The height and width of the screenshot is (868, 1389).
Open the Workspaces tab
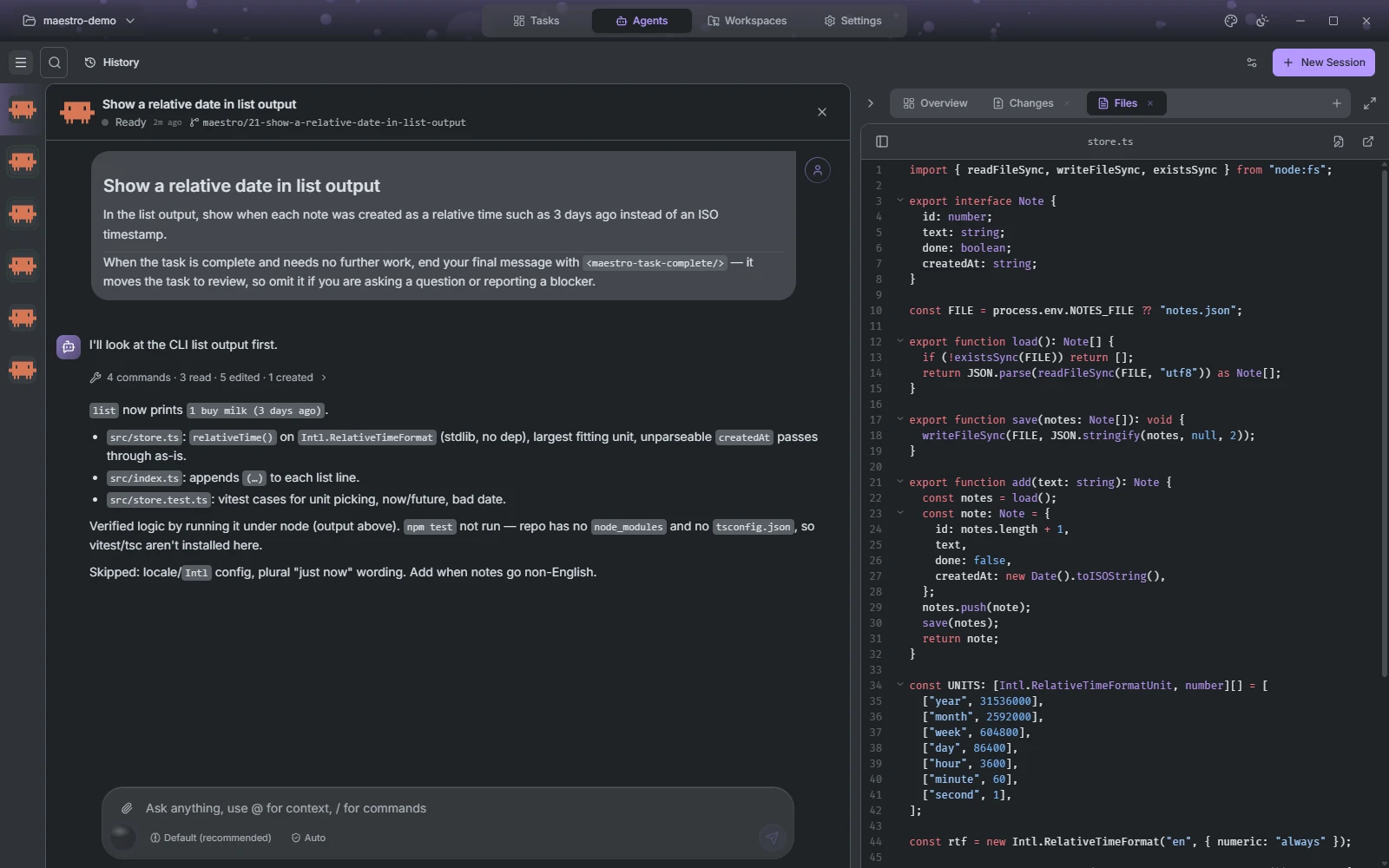747,21
